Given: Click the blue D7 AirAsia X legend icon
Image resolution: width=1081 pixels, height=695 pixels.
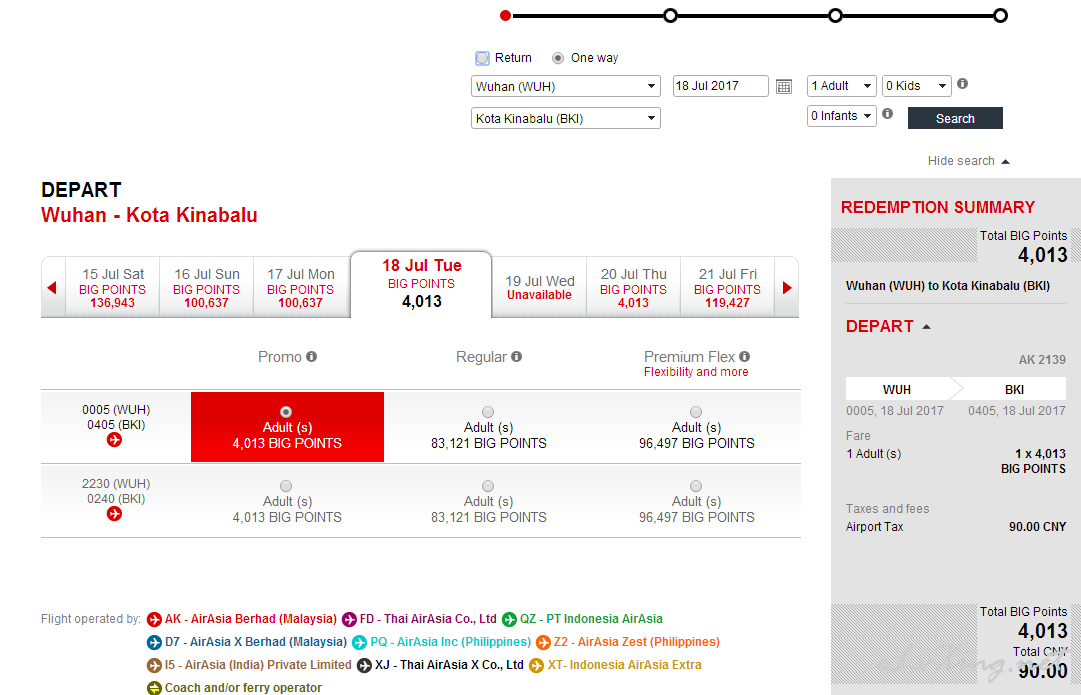Looking at the screenshot, I should (x=154, y=643).
